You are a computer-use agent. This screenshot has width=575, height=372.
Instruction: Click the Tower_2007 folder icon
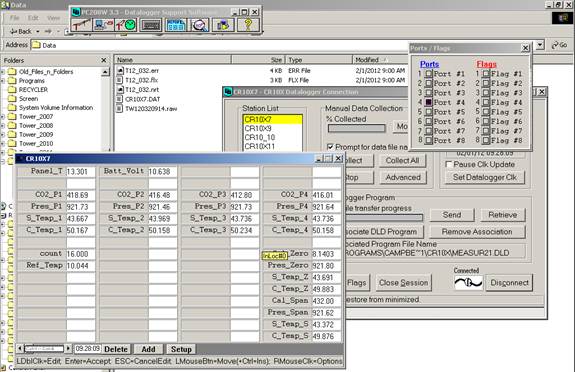coord(12,117)
